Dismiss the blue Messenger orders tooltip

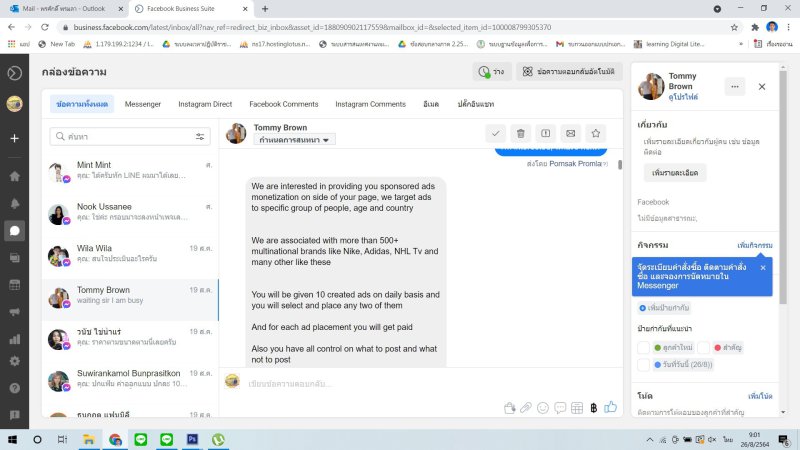(x=763, y=267)
